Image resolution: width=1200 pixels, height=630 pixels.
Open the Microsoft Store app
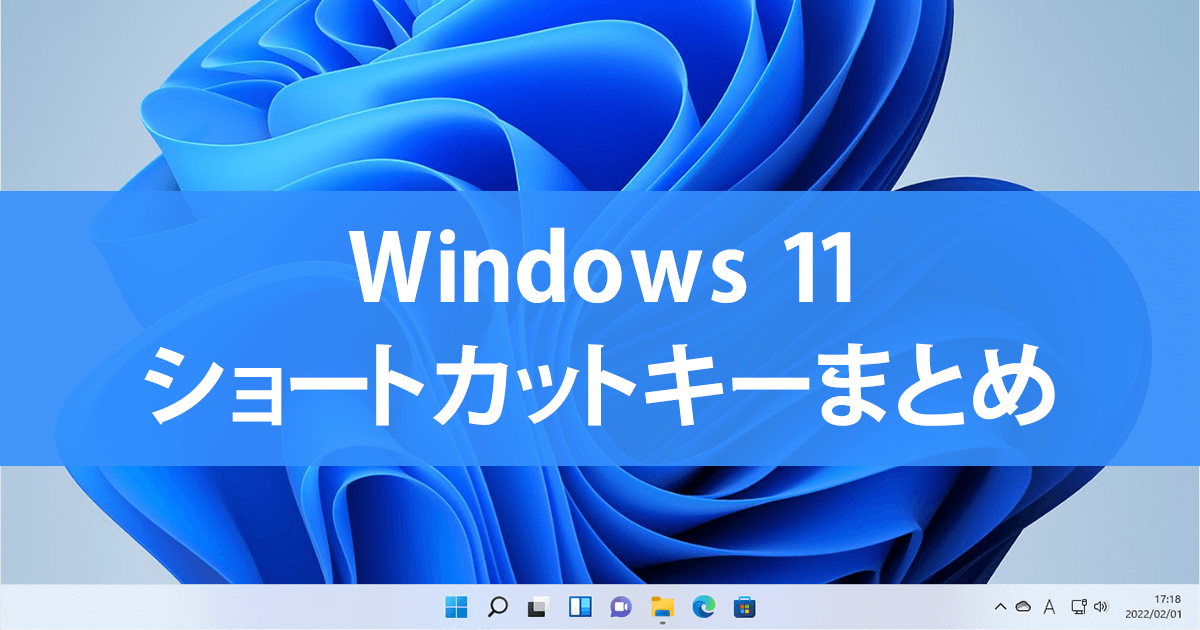pos(744,606)
